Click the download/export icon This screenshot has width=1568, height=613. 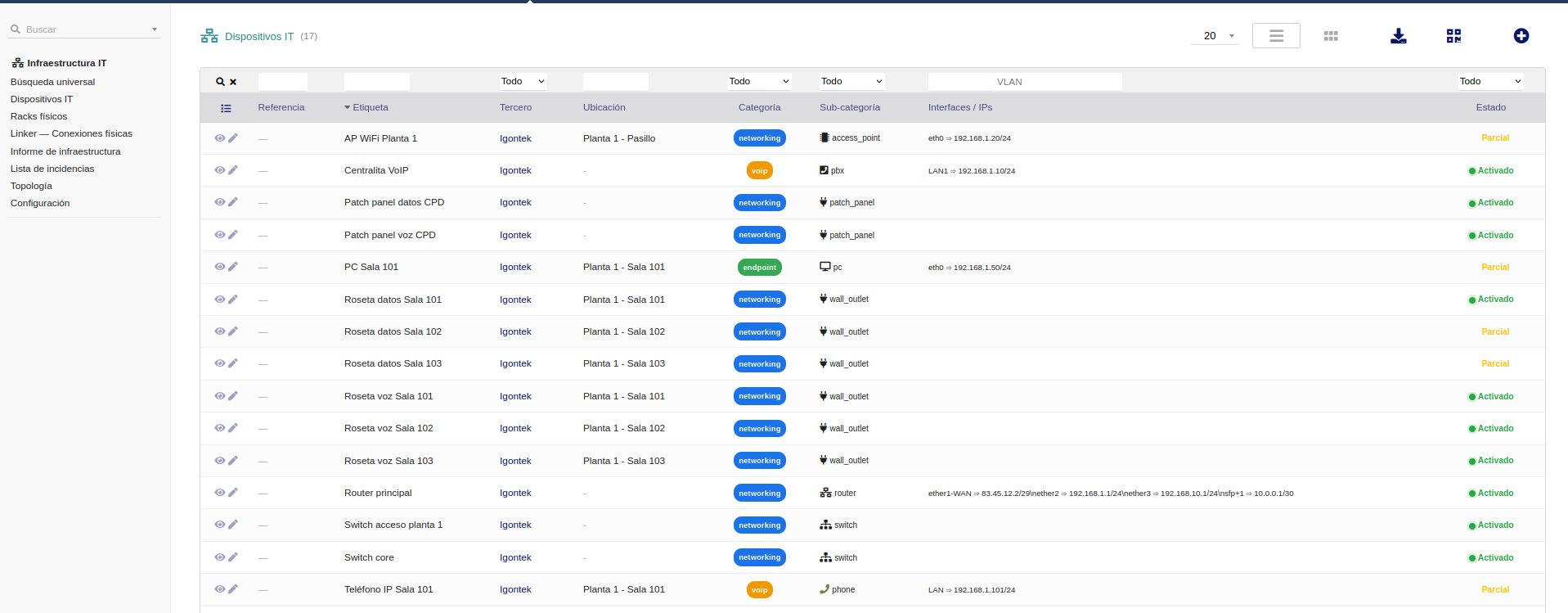click(1398, 36)
